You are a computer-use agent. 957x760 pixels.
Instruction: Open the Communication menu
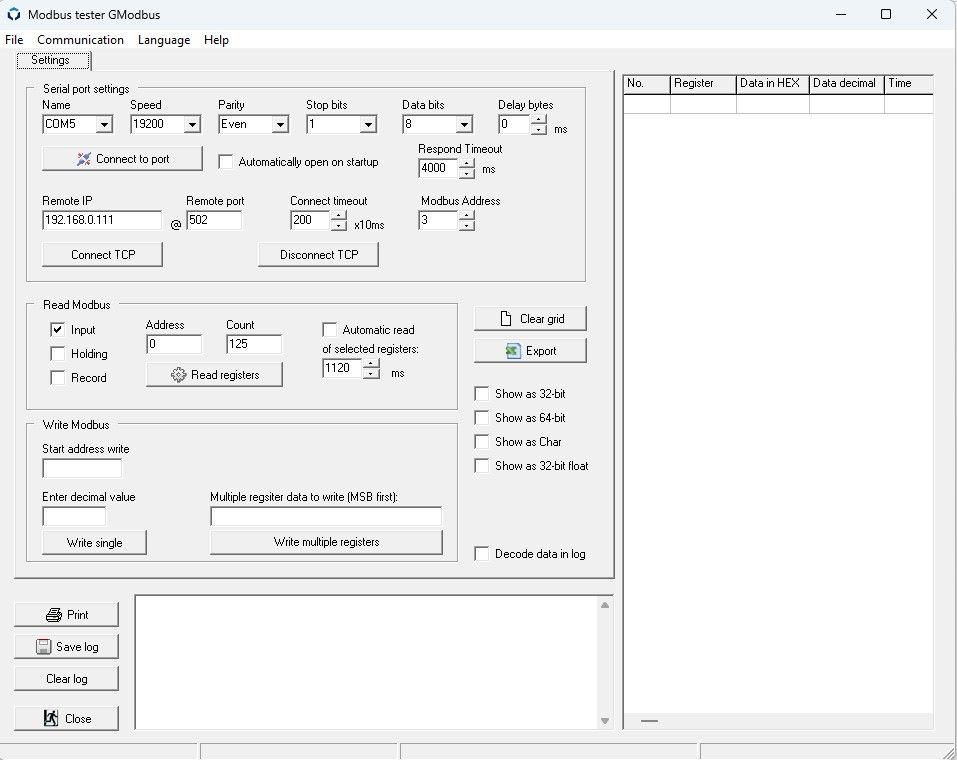81,40
